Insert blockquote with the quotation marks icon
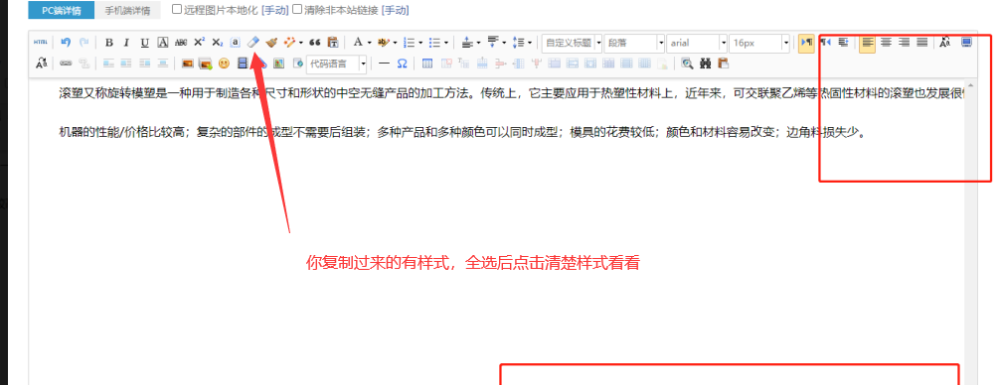1000x385 pixels. (314, 43)
